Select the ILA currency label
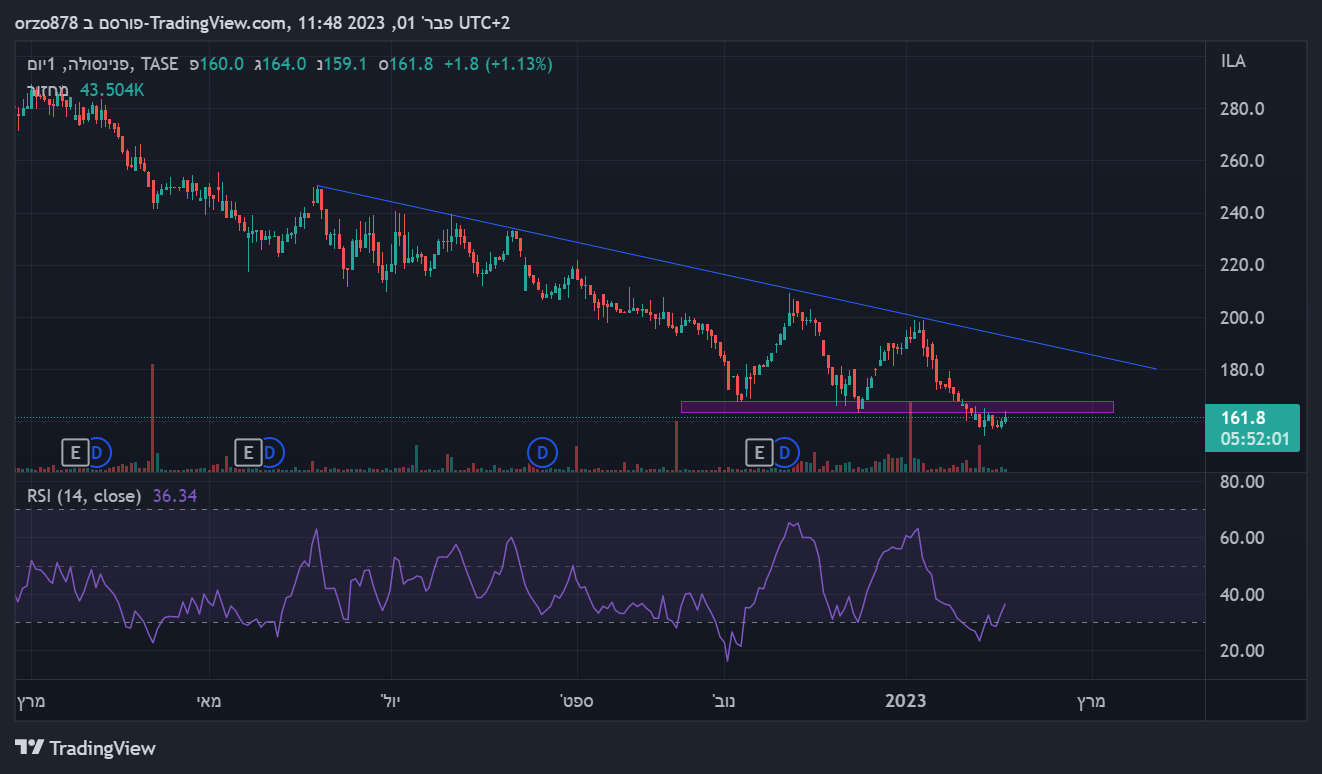The height and width of the screenshot is (774, 1322). pos(1233,61)
